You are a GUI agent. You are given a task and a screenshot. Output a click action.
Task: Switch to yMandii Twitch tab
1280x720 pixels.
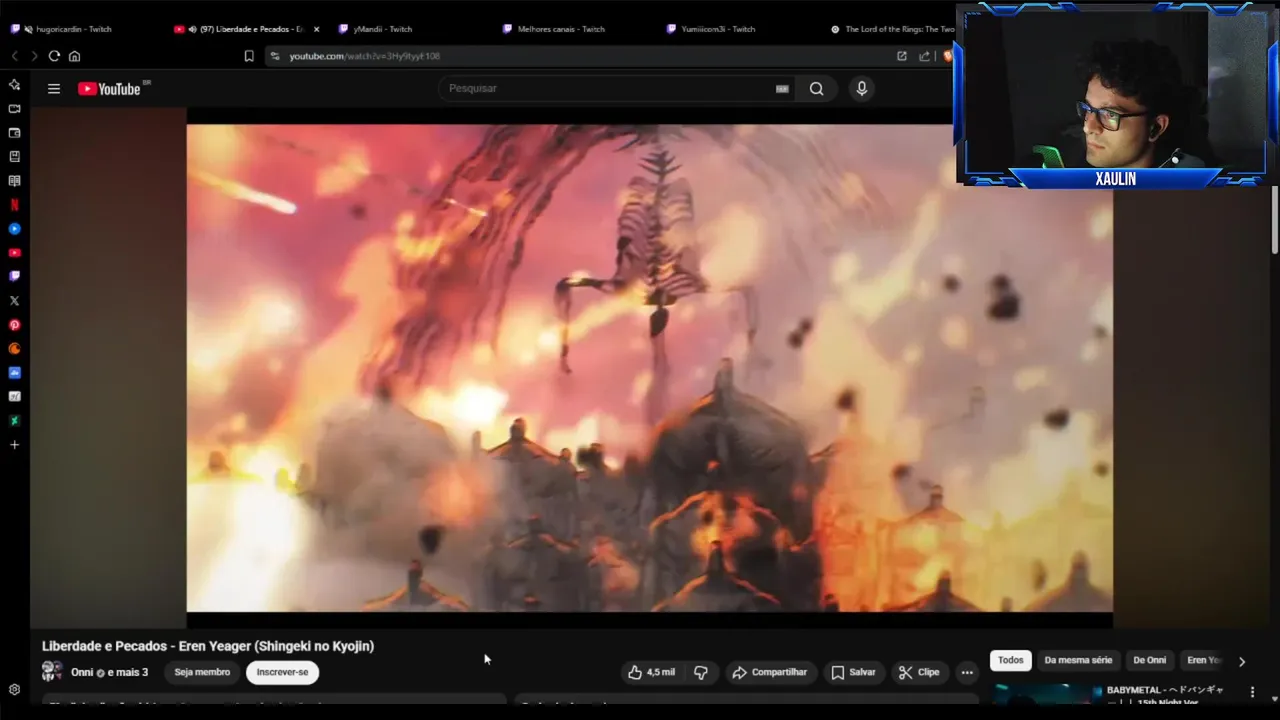coord(383,29)
